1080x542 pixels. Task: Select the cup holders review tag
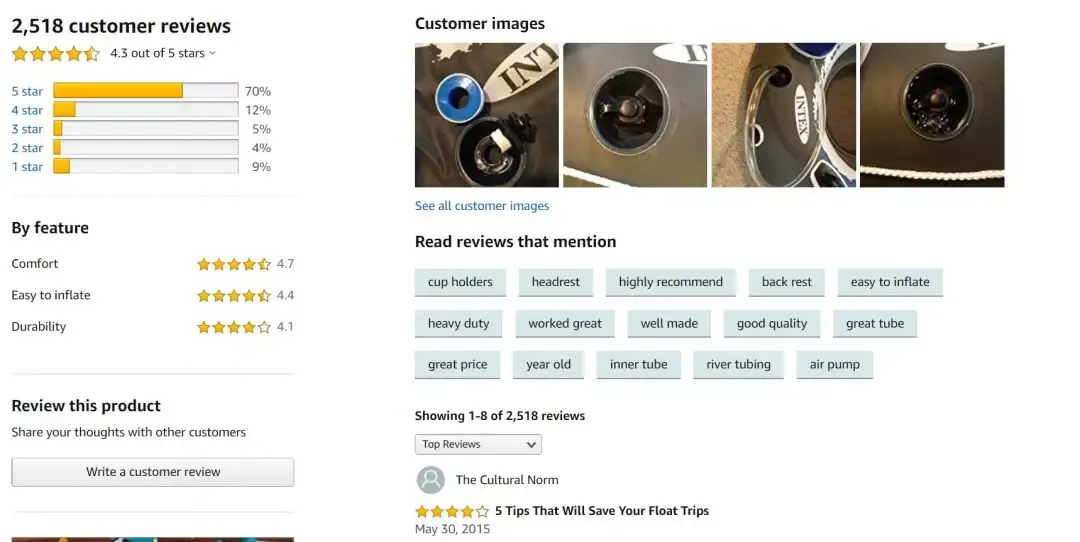(460, 282)
